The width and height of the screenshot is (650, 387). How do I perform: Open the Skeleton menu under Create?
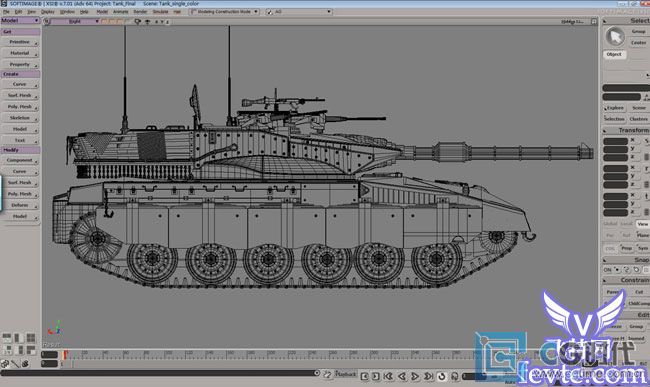(20, 118)
